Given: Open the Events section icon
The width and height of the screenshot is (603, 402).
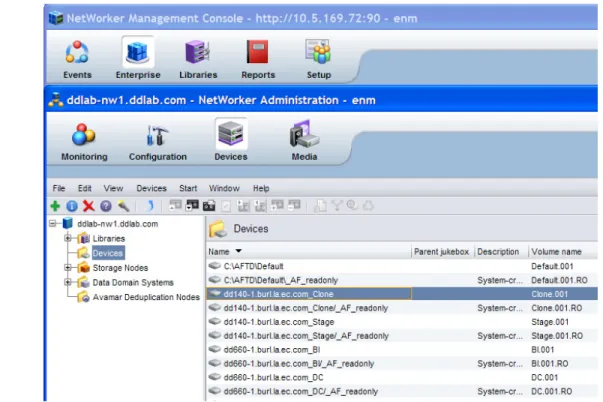Looking at the screenshot, I should pyautogui.click(x=77, y=53).
